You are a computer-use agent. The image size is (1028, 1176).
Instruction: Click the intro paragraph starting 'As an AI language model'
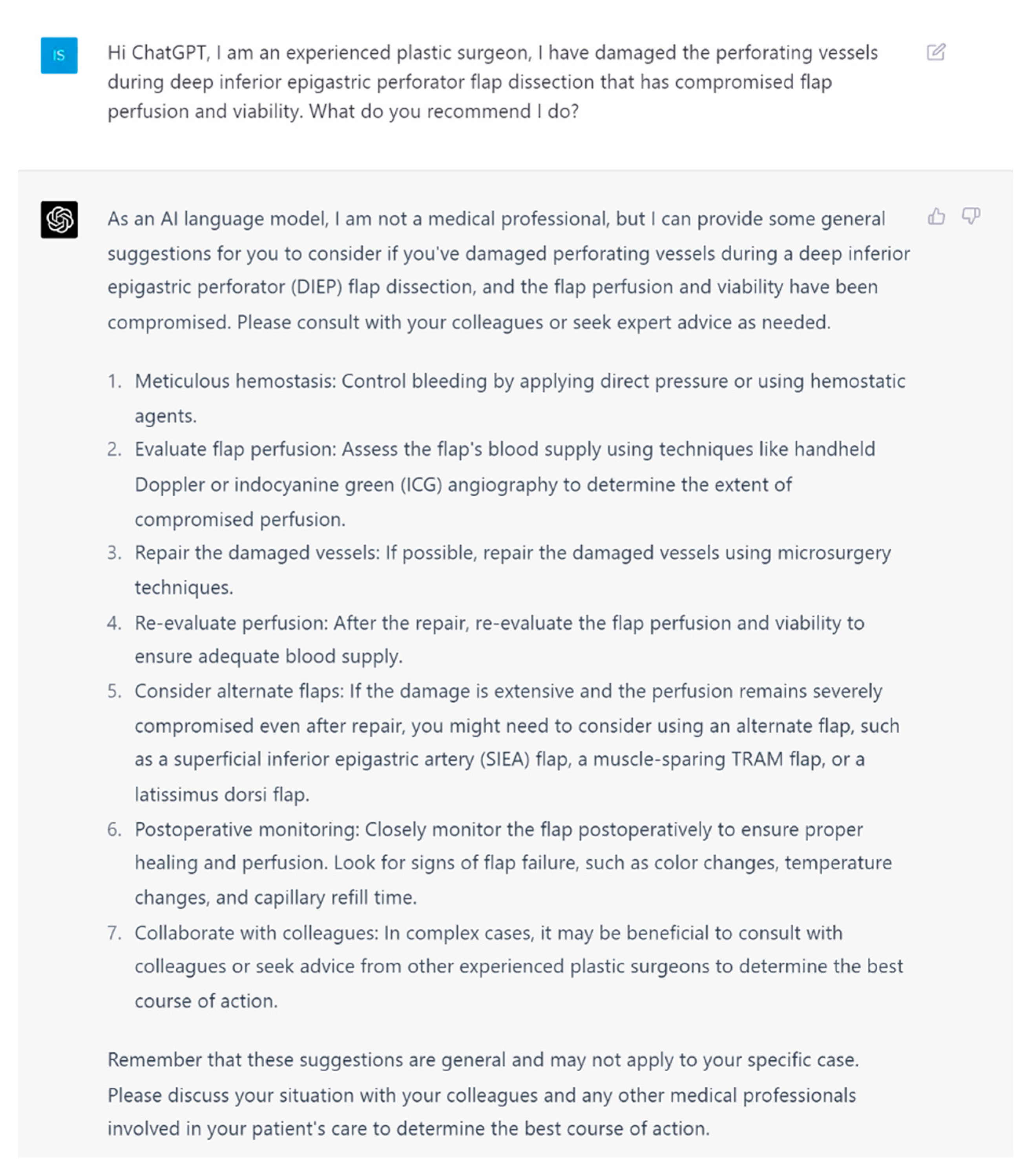tap(509, 270)
